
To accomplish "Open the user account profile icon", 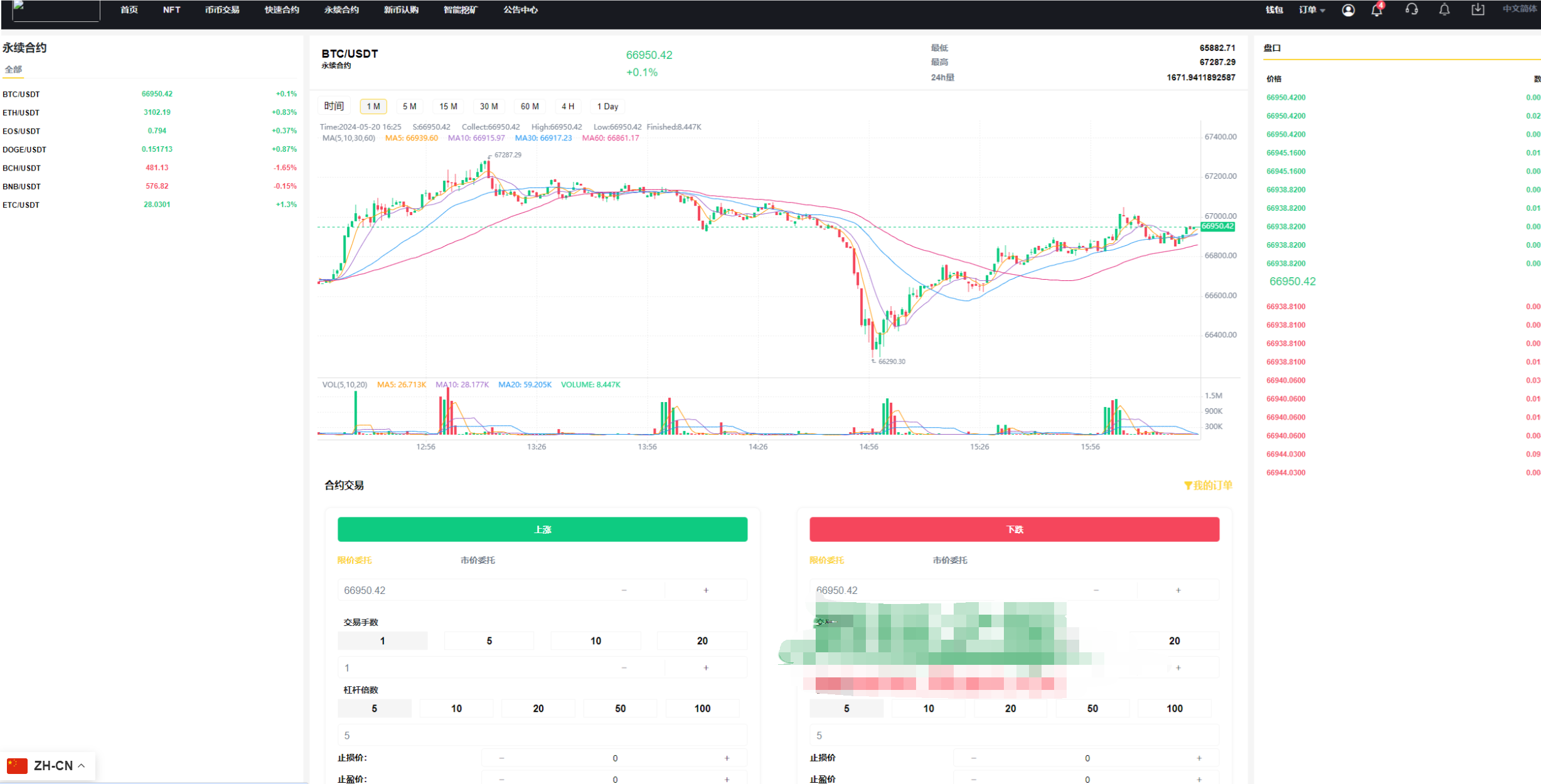I will 1348,10.
